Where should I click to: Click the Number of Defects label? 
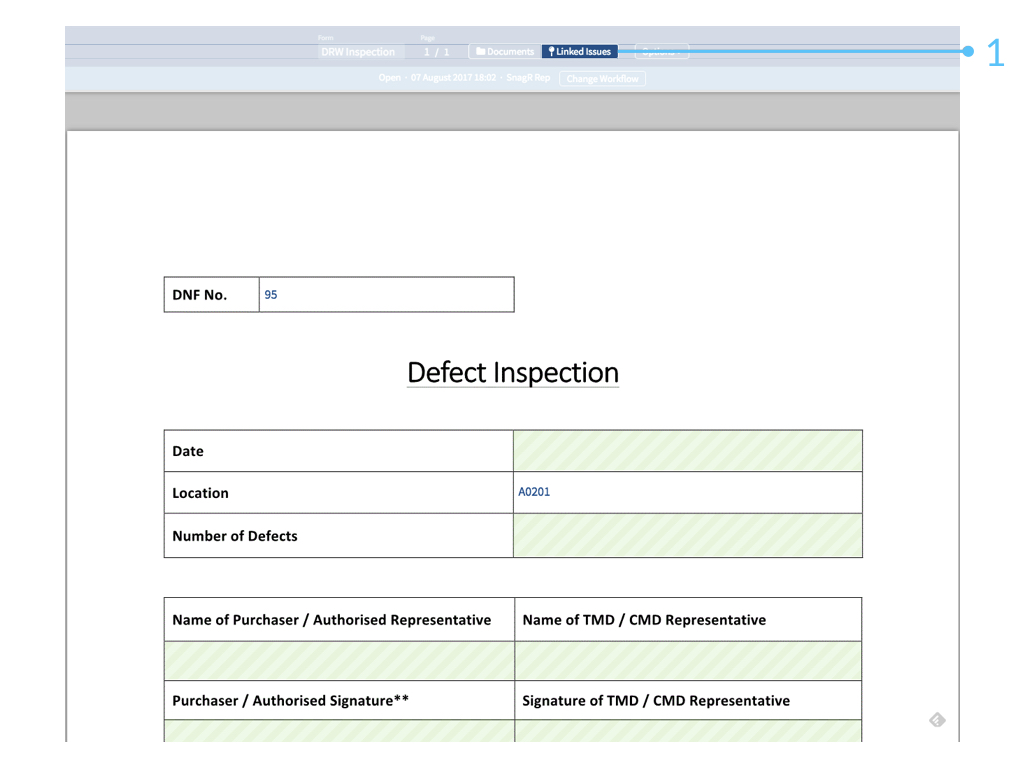pyautogui.click(x=234, y=536)
